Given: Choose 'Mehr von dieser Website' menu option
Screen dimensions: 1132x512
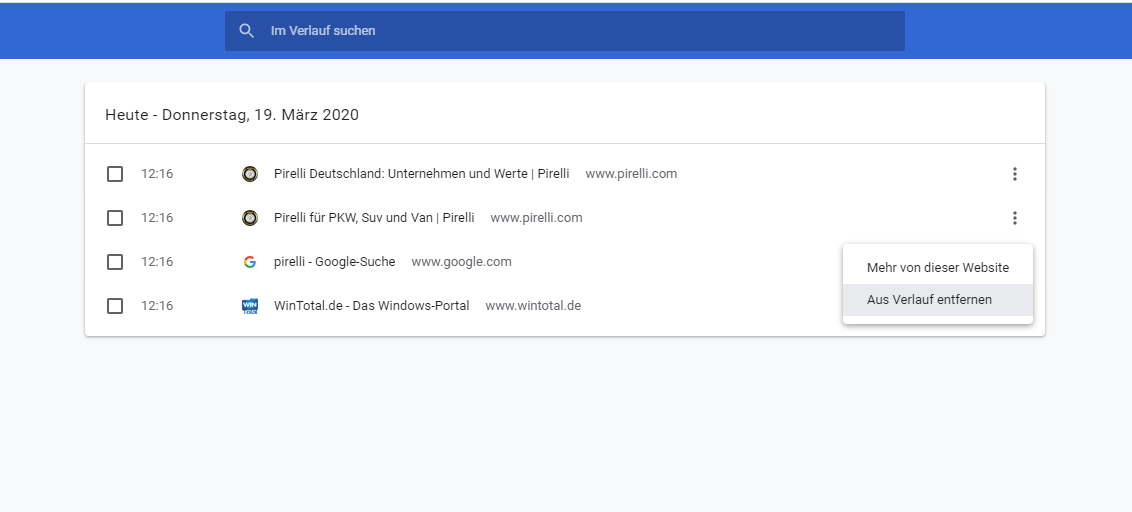Looking at the screenshot, I should click(938, 268).
